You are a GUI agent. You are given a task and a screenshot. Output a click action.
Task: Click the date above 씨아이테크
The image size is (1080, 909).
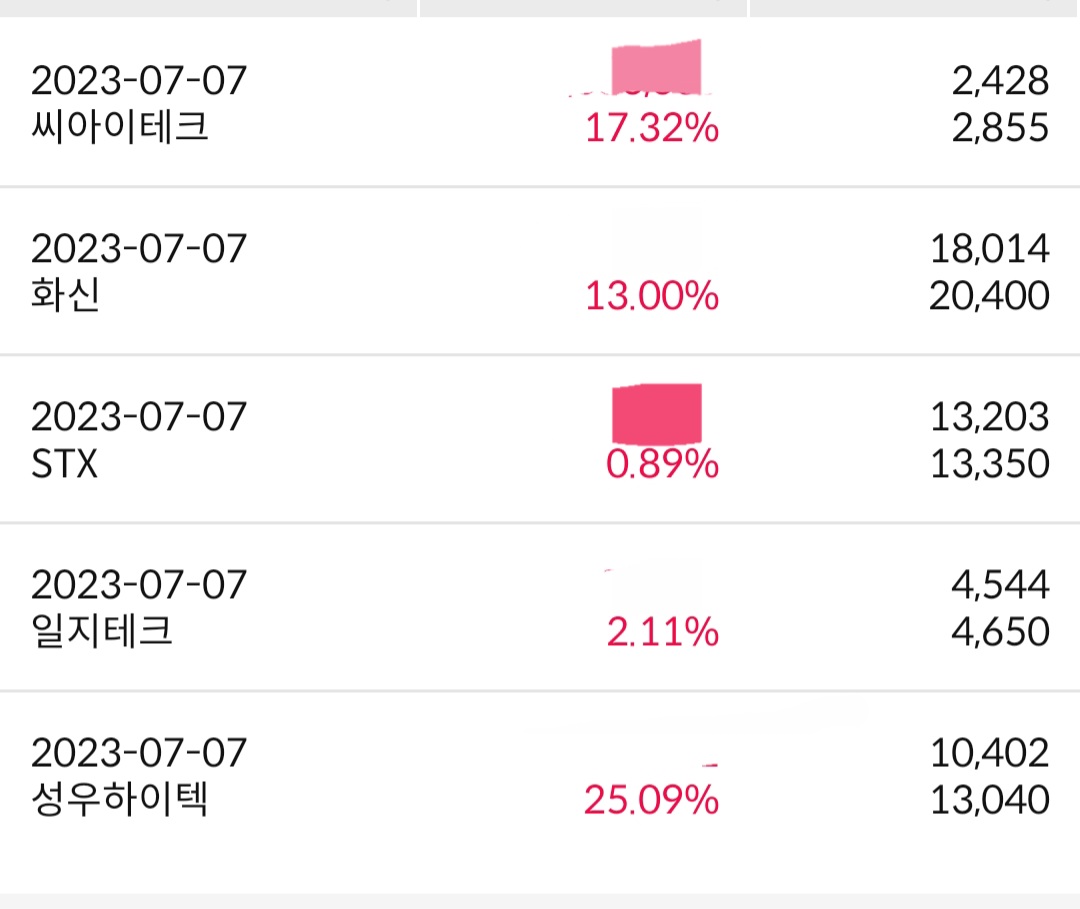[x=138, y=80]
